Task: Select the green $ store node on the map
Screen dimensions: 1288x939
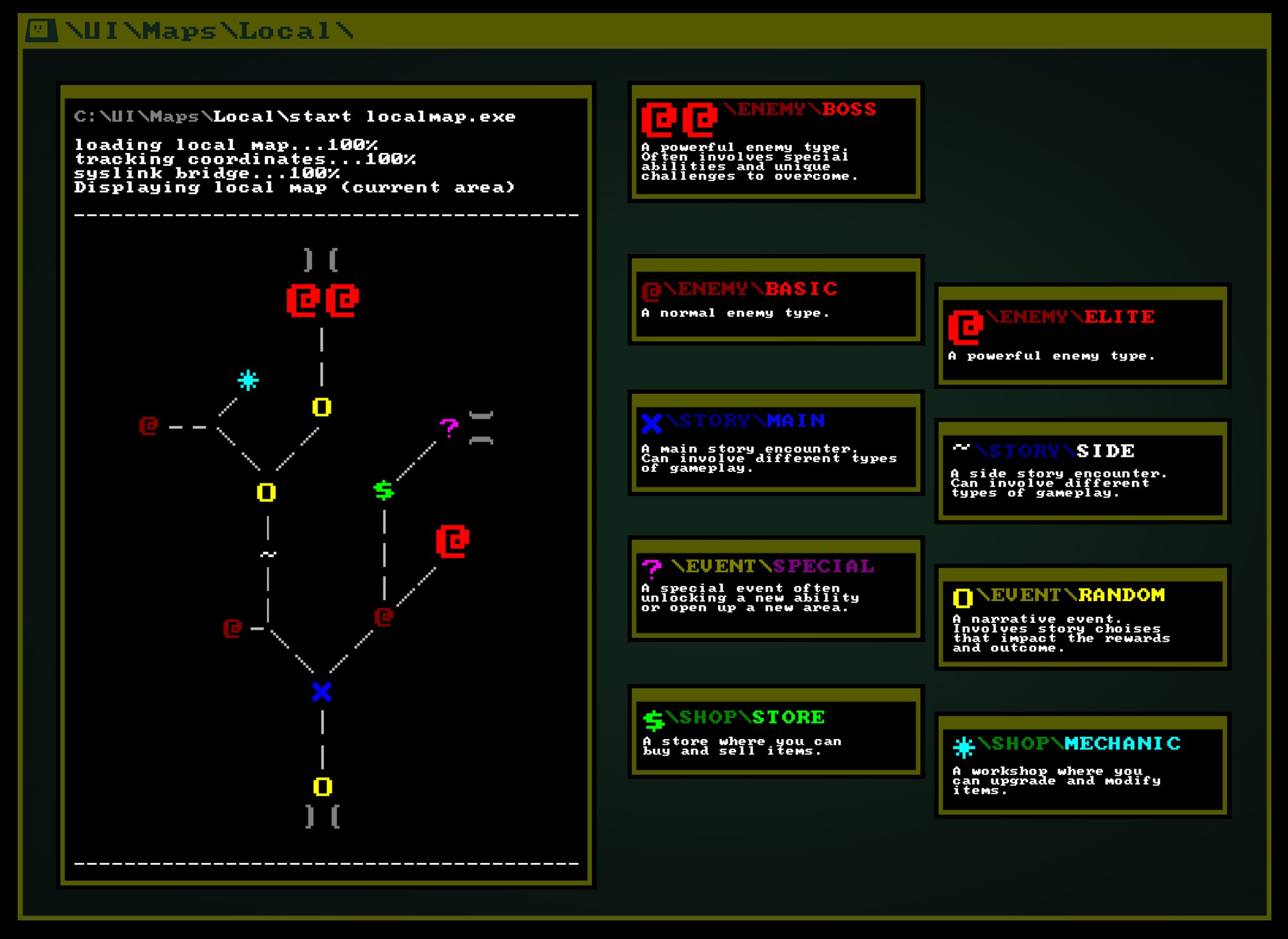Action: [x=384, y=492]
